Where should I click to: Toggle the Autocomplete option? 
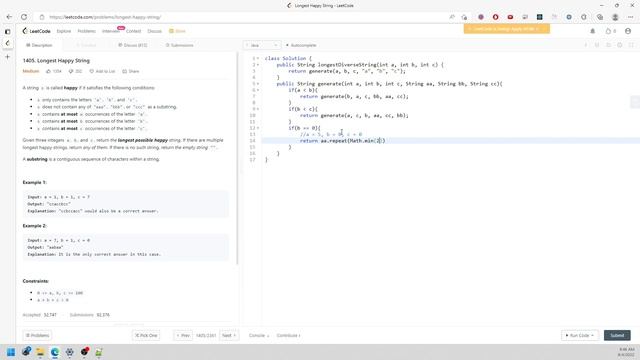[x=301, y=45]
